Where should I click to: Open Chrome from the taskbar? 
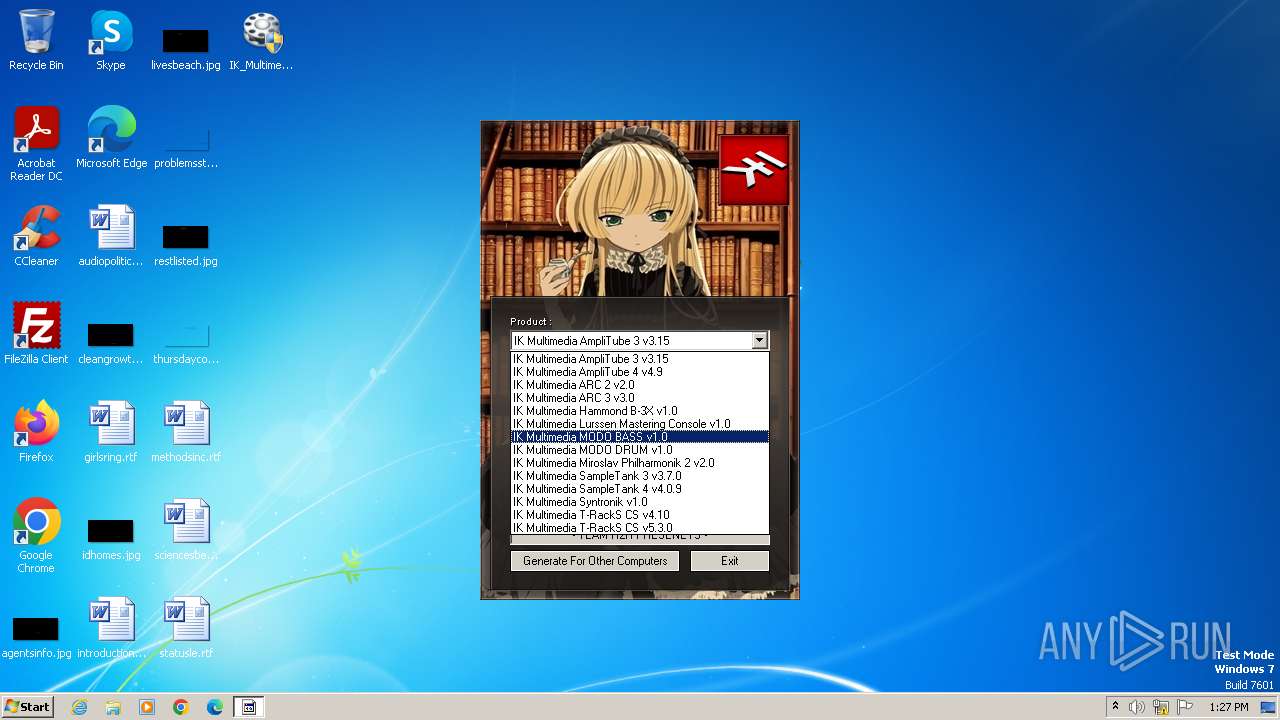pos(181,707)
